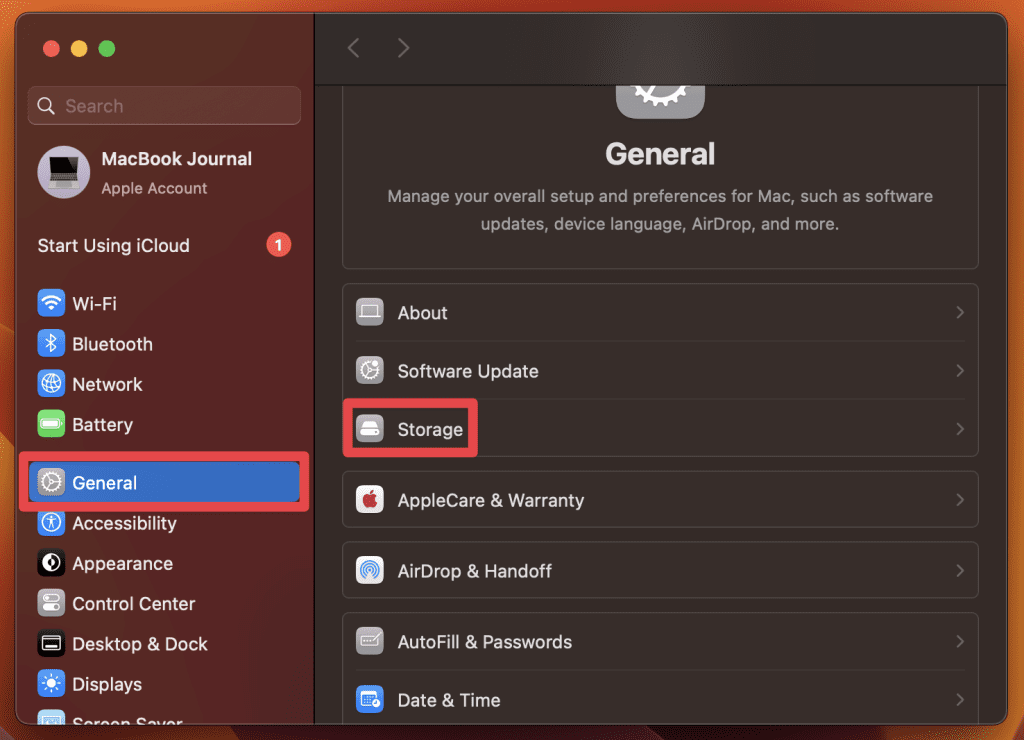Click Start Using iCloud
Screen dimensions: 1024x740
coord(164,245)
